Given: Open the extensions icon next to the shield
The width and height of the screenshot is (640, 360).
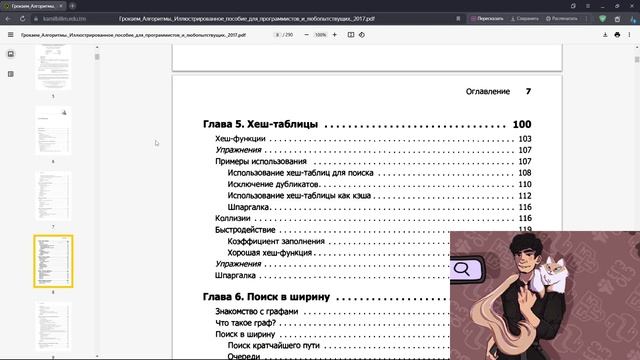Looking at the screenshot, I should click(x=617, y=19).
